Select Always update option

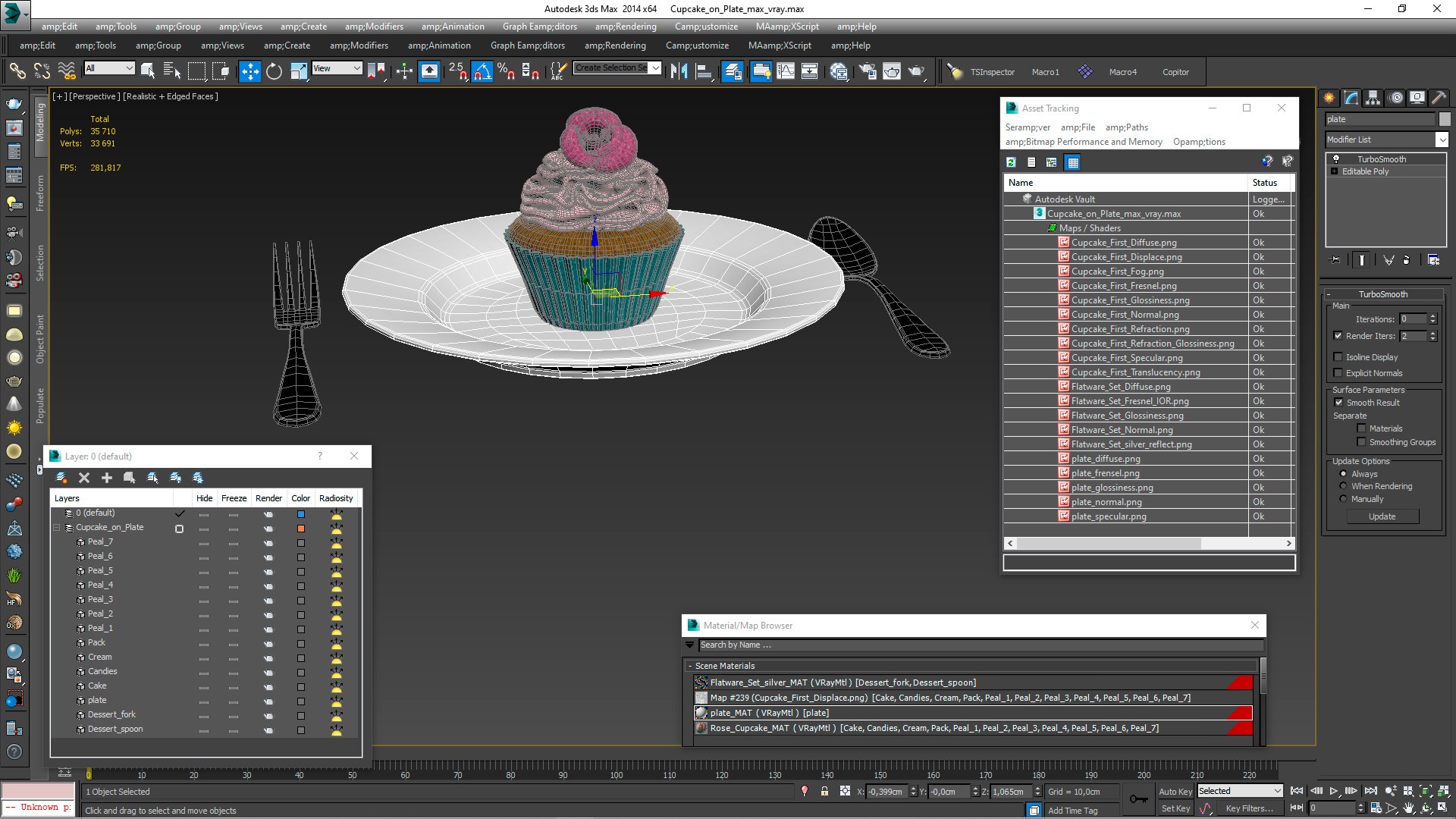1344,474
